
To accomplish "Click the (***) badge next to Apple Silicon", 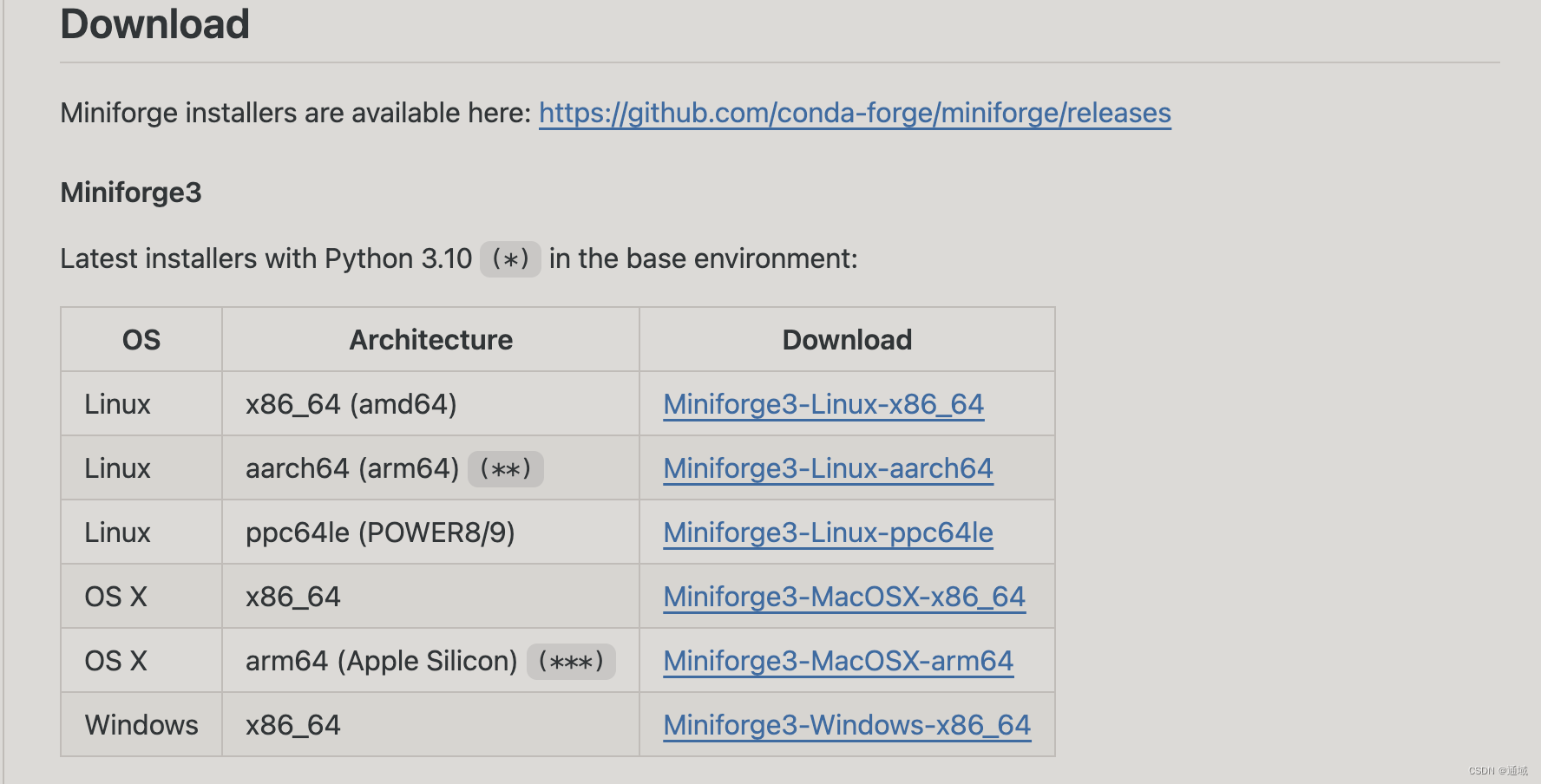I will 570,662.
